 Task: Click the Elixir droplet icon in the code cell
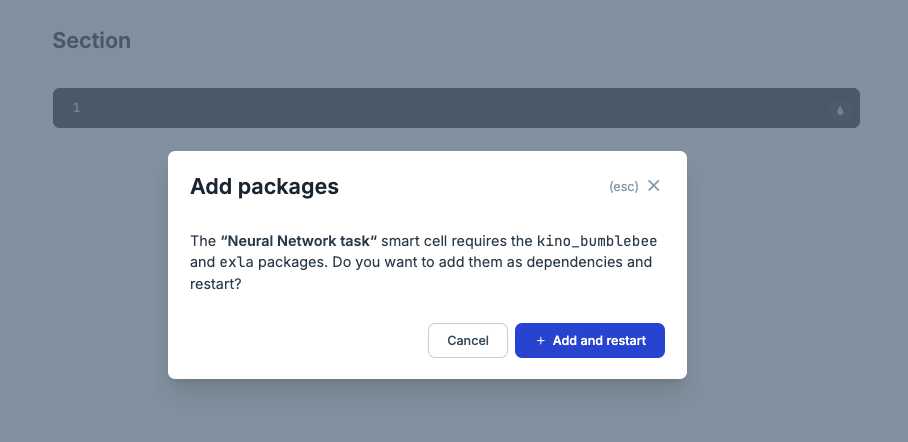840,110
